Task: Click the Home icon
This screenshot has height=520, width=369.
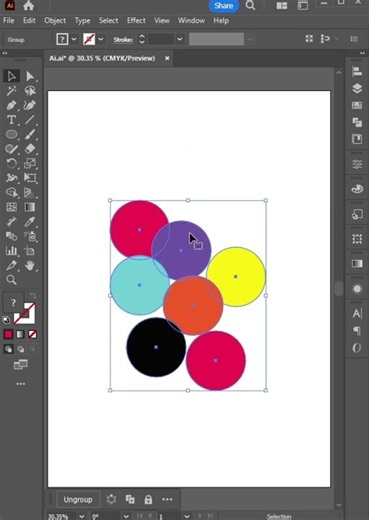Action: 29,6
